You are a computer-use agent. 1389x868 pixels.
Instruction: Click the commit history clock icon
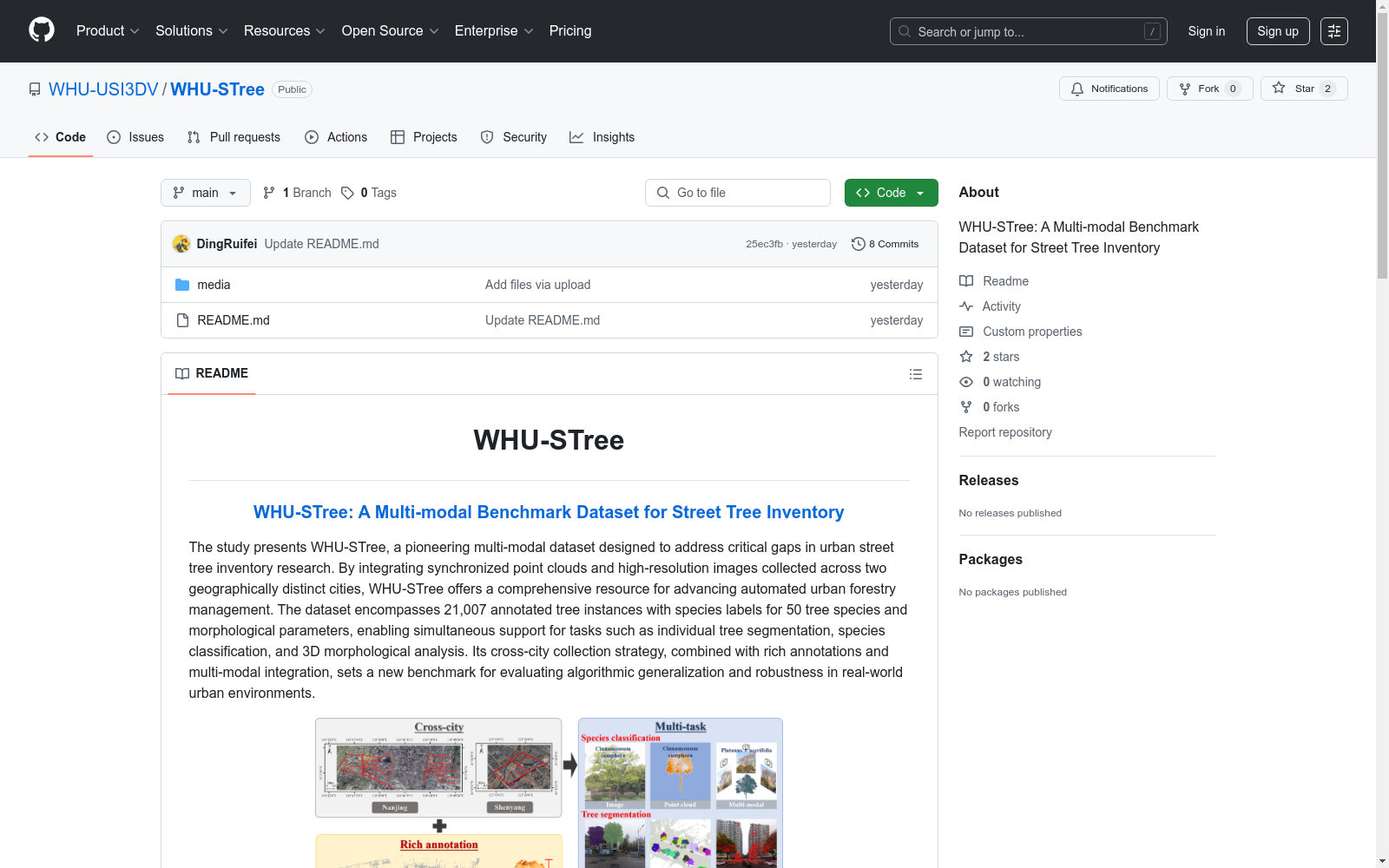(x=859, y=244)
